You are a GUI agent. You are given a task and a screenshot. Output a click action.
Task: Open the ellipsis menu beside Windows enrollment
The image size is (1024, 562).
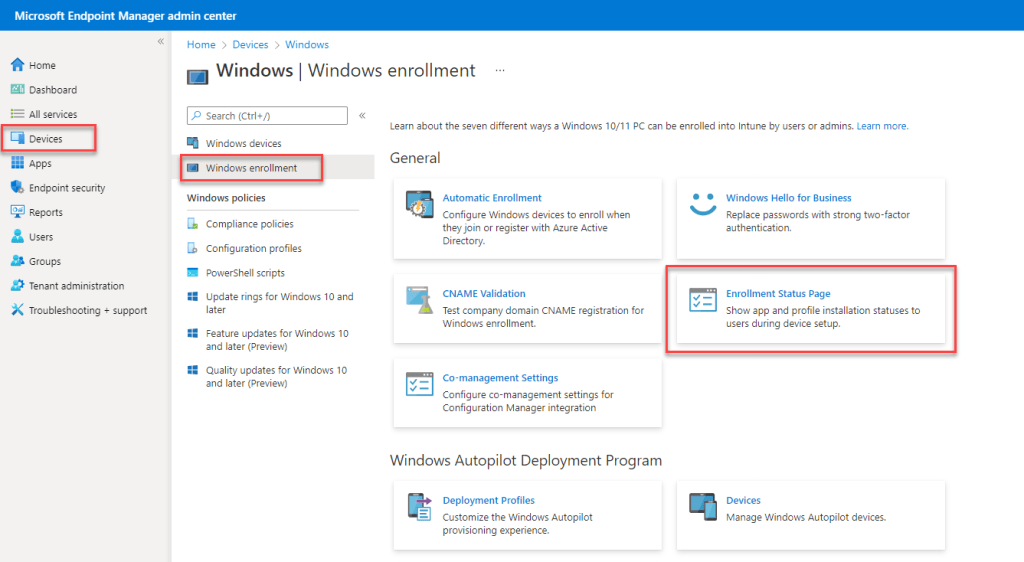point(500,71)
